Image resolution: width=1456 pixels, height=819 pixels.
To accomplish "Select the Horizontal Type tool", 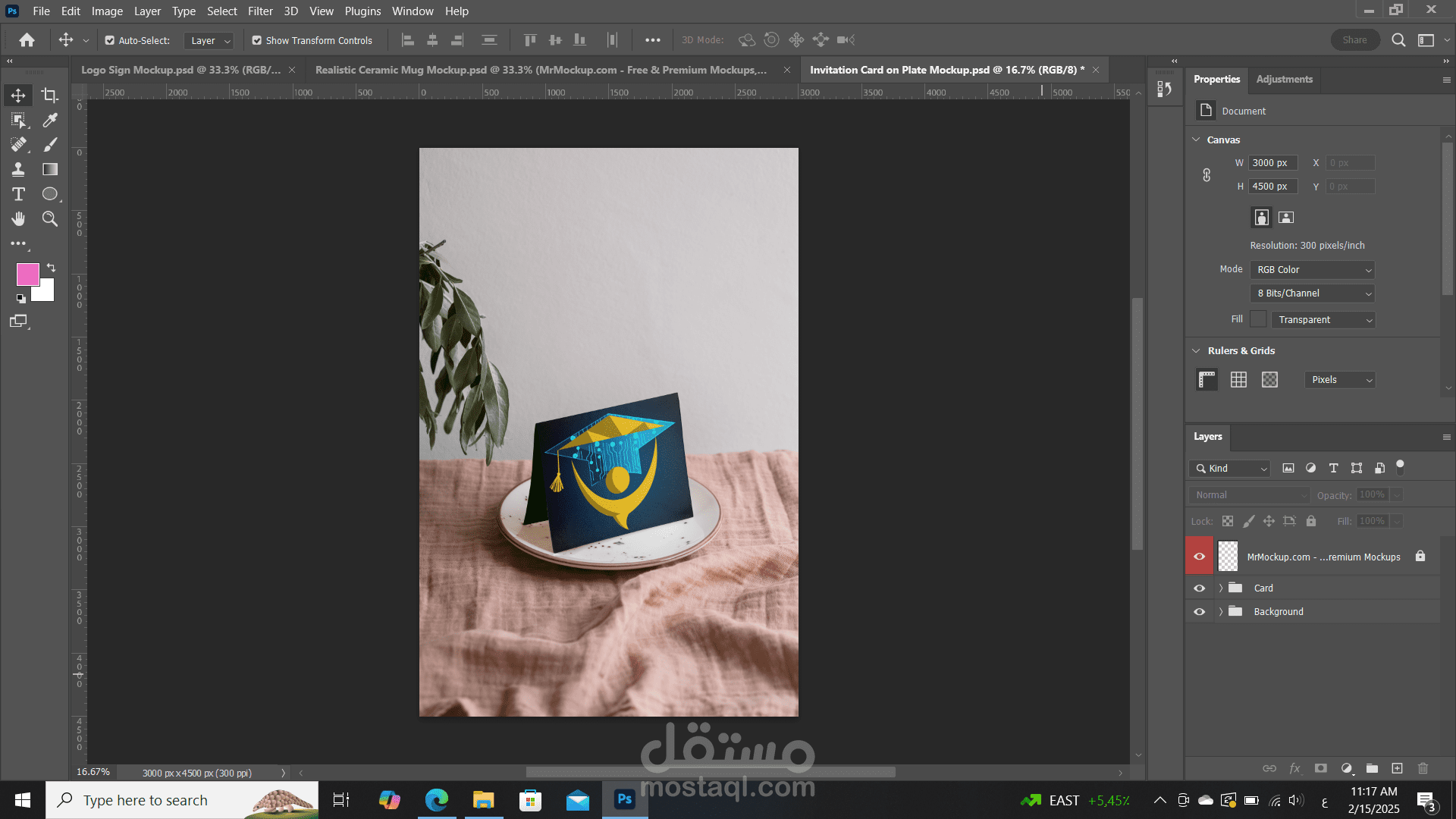I will [x=18, y=194].
